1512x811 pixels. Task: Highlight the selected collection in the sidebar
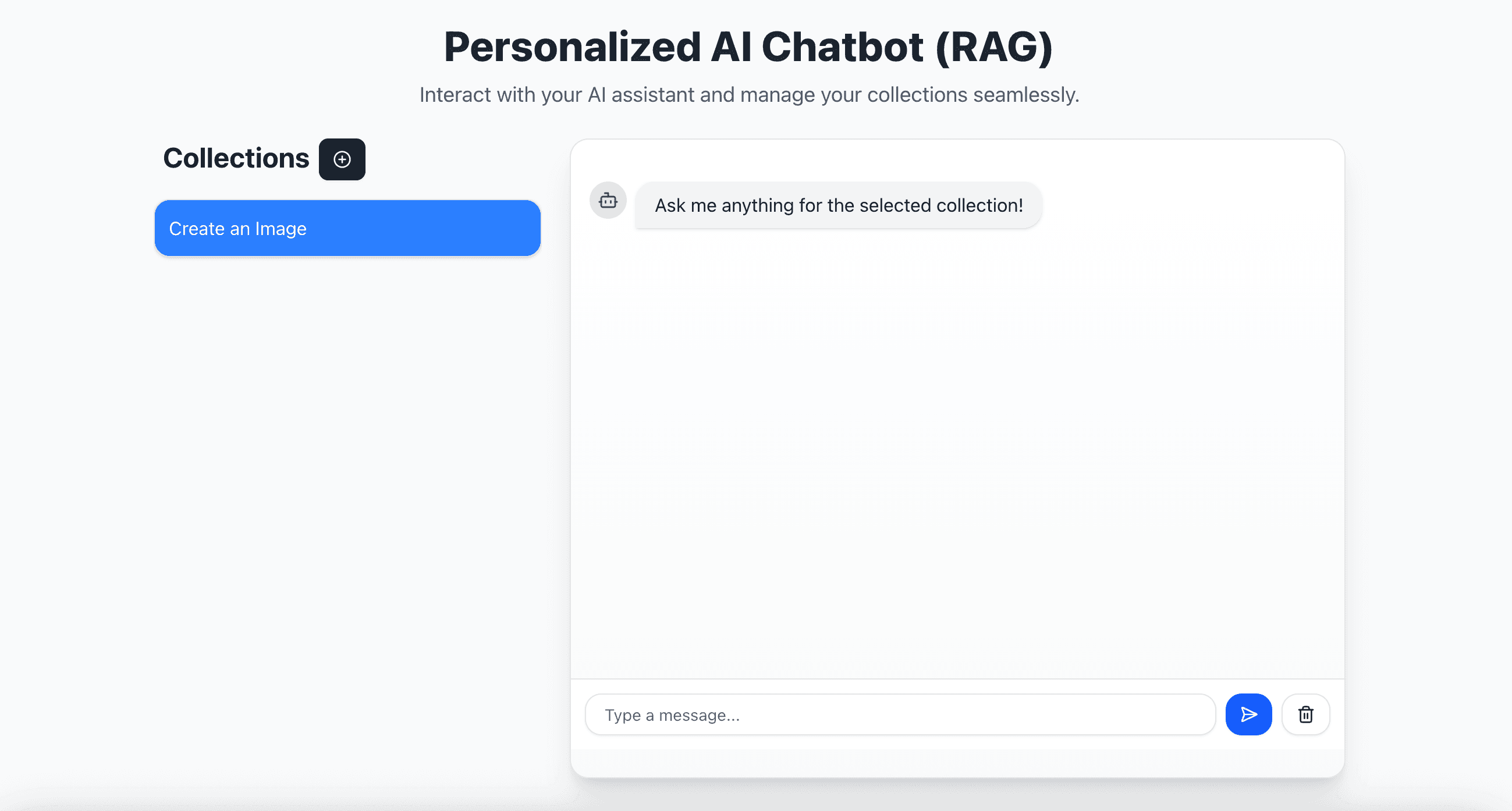[x=347, y=228]
